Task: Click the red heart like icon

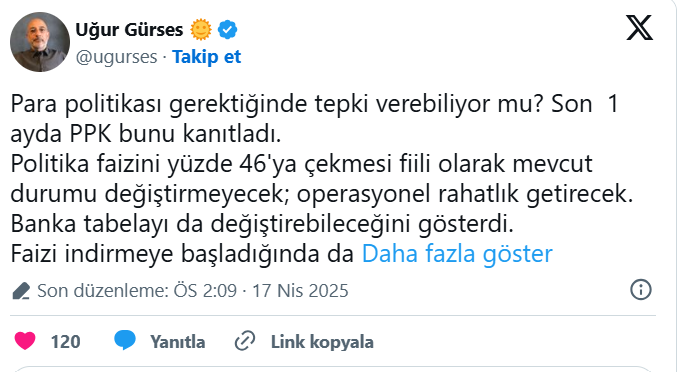Action: click(25, 341)
